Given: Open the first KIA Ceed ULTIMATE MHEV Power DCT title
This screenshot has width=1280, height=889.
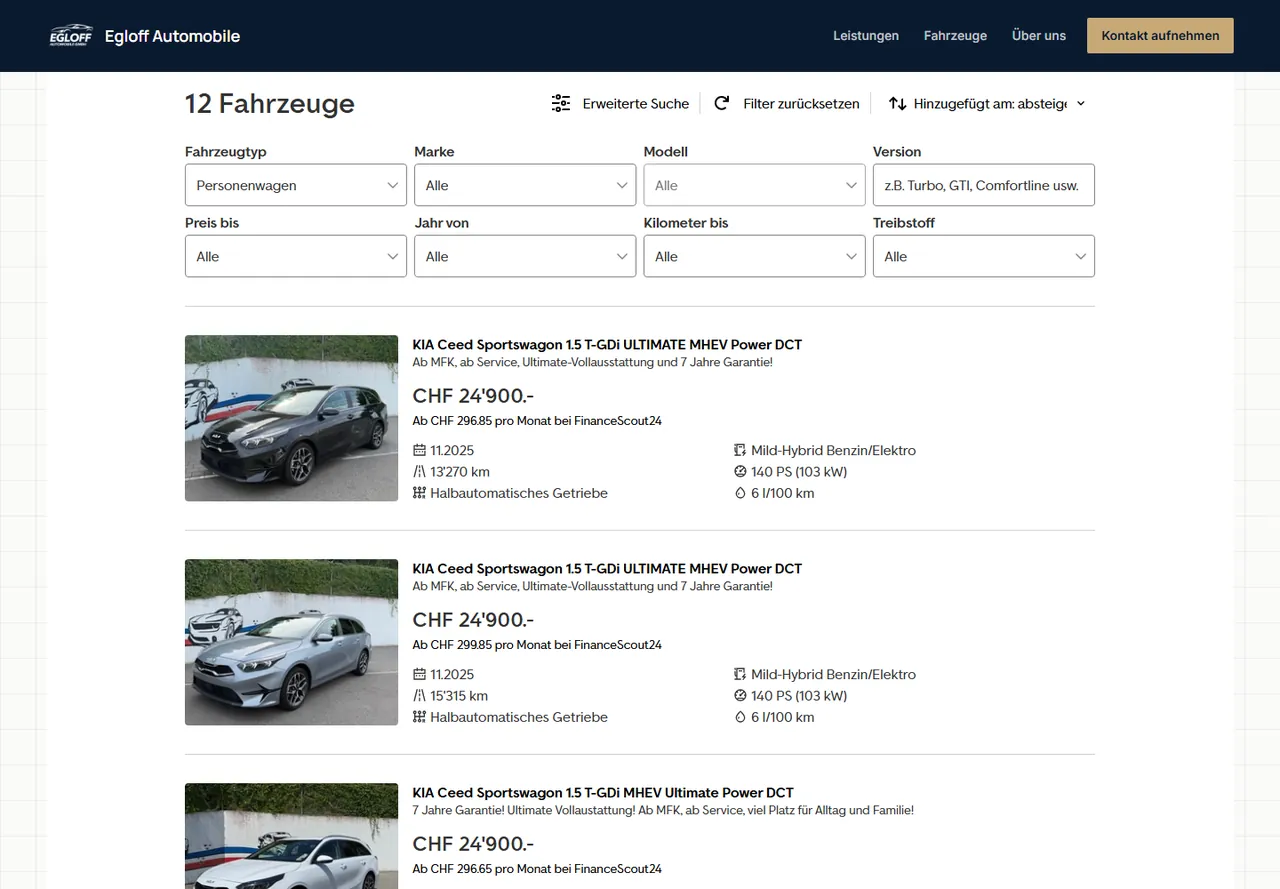Looking at the screenshot, I should click(607, 345).
